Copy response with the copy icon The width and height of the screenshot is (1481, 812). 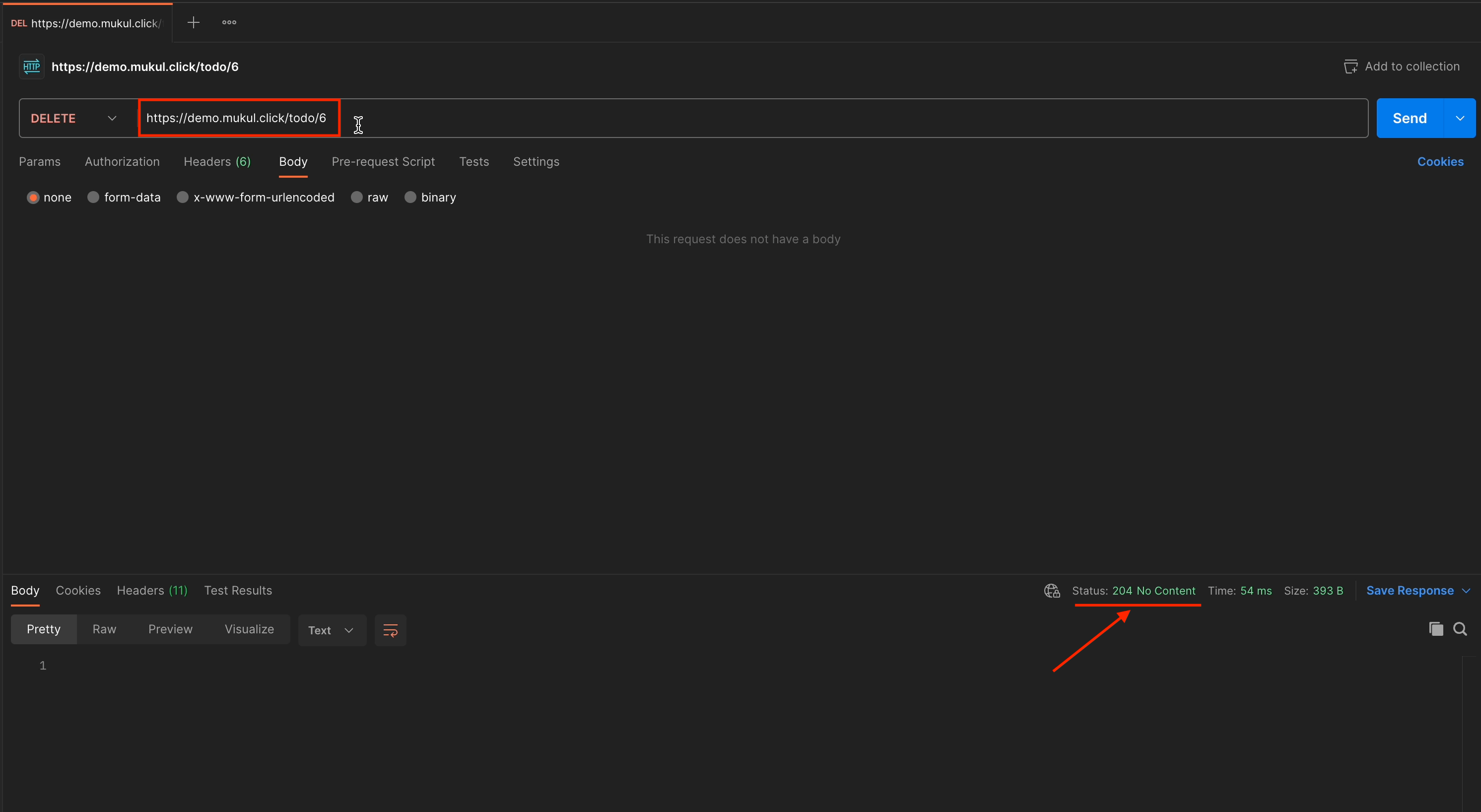[1435, 628]
